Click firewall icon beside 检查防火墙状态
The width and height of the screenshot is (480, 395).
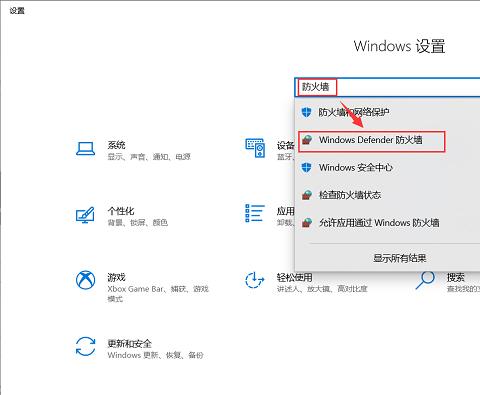(x=307, y=195)
